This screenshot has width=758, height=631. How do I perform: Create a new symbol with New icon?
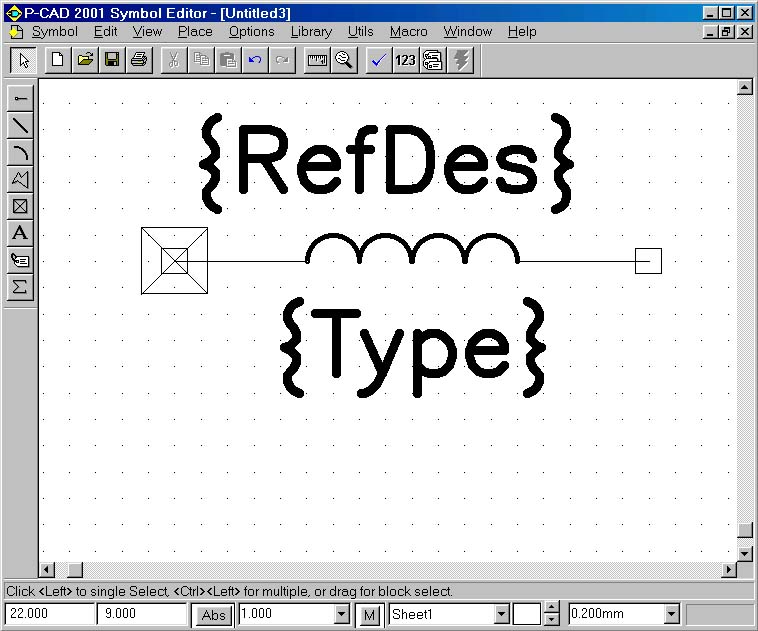coord(58,60)
